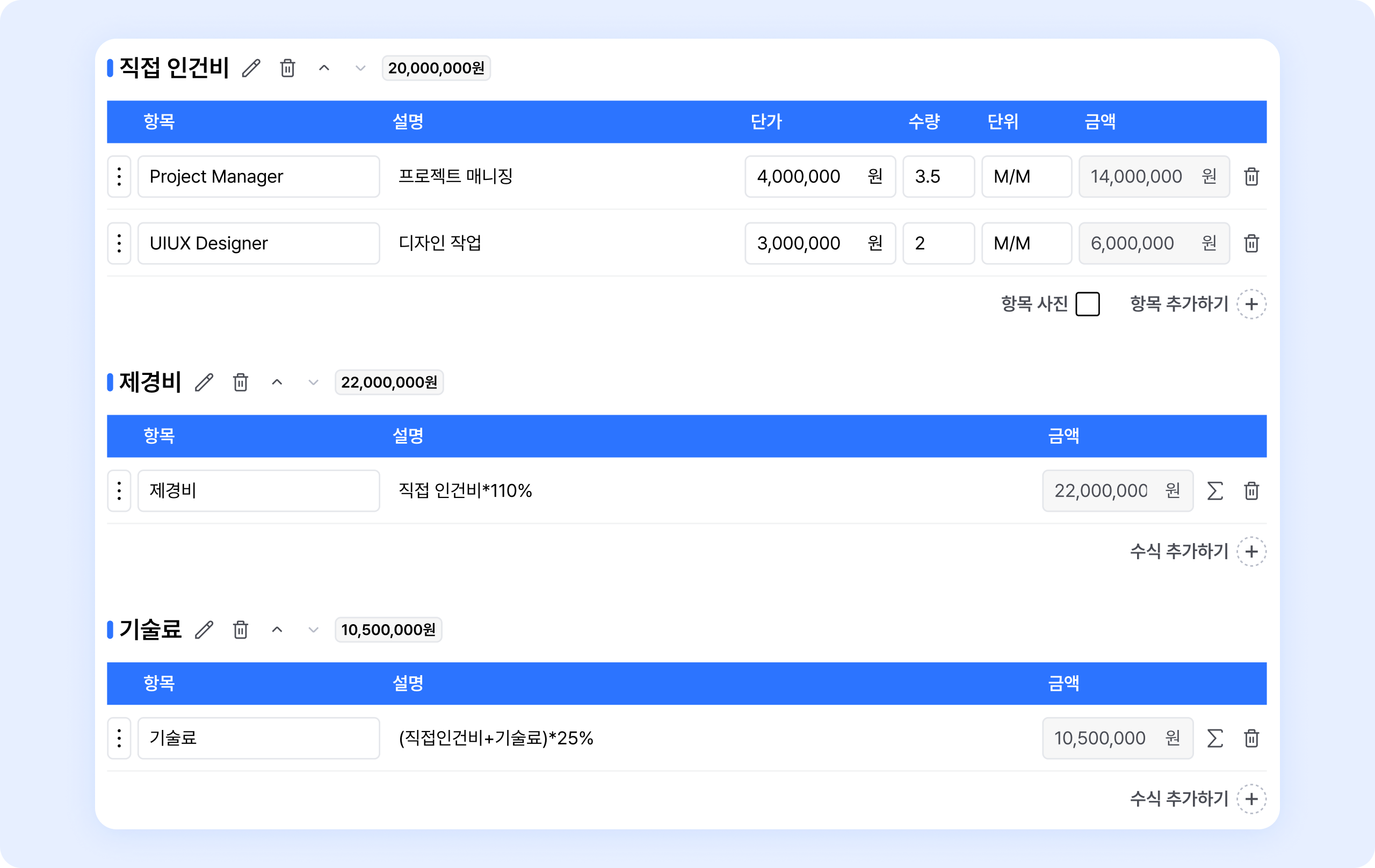Image resolution: width=1375 pixels, height=868 pixels.
Task: Open three-dot menu on 기술료 row
Action: coord(119,738)
